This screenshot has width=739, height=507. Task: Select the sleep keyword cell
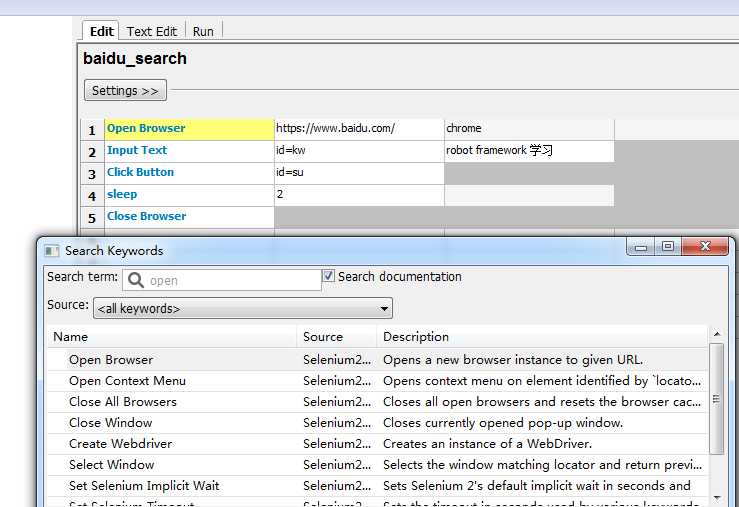[189, 195]
